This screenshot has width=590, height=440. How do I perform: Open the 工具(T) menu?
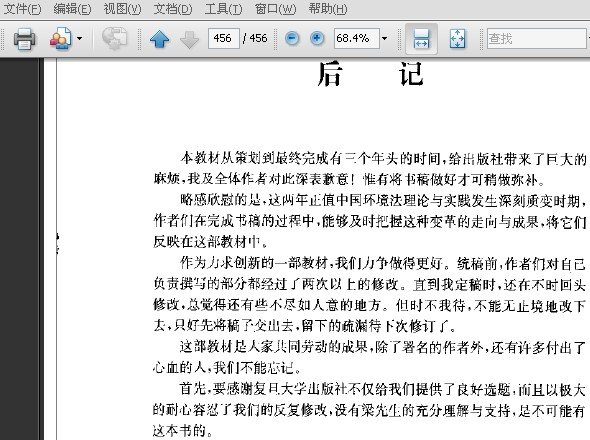(x=223, y=9)
